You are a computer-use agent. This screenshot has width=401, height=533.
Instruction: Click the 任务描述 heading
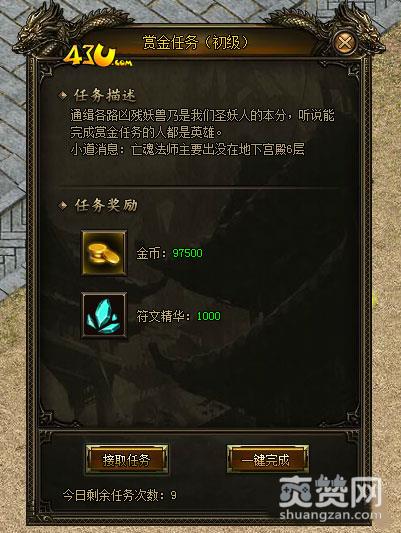point(105,95)
